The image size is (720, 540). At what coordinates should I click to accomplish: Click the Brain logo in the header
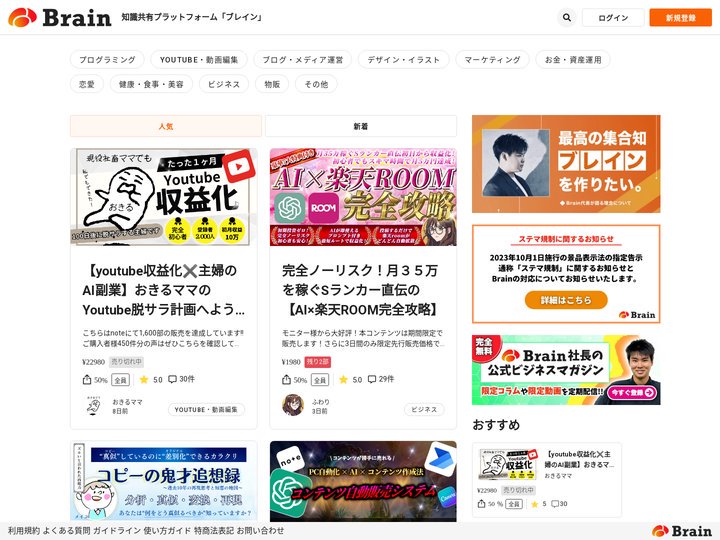pos(60,17)
